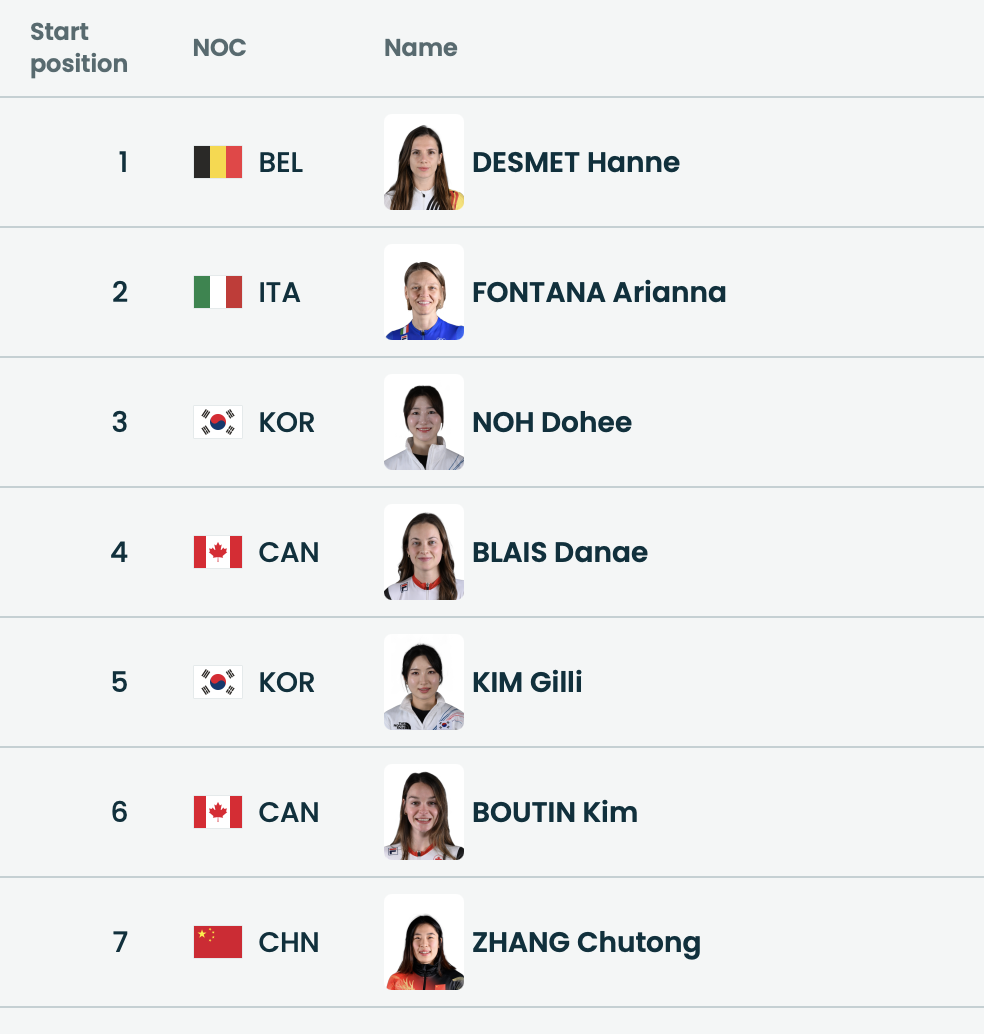Open KIM Gilli's profile photo
This screenshot has height=1034, width=984.
coord(424,682)
